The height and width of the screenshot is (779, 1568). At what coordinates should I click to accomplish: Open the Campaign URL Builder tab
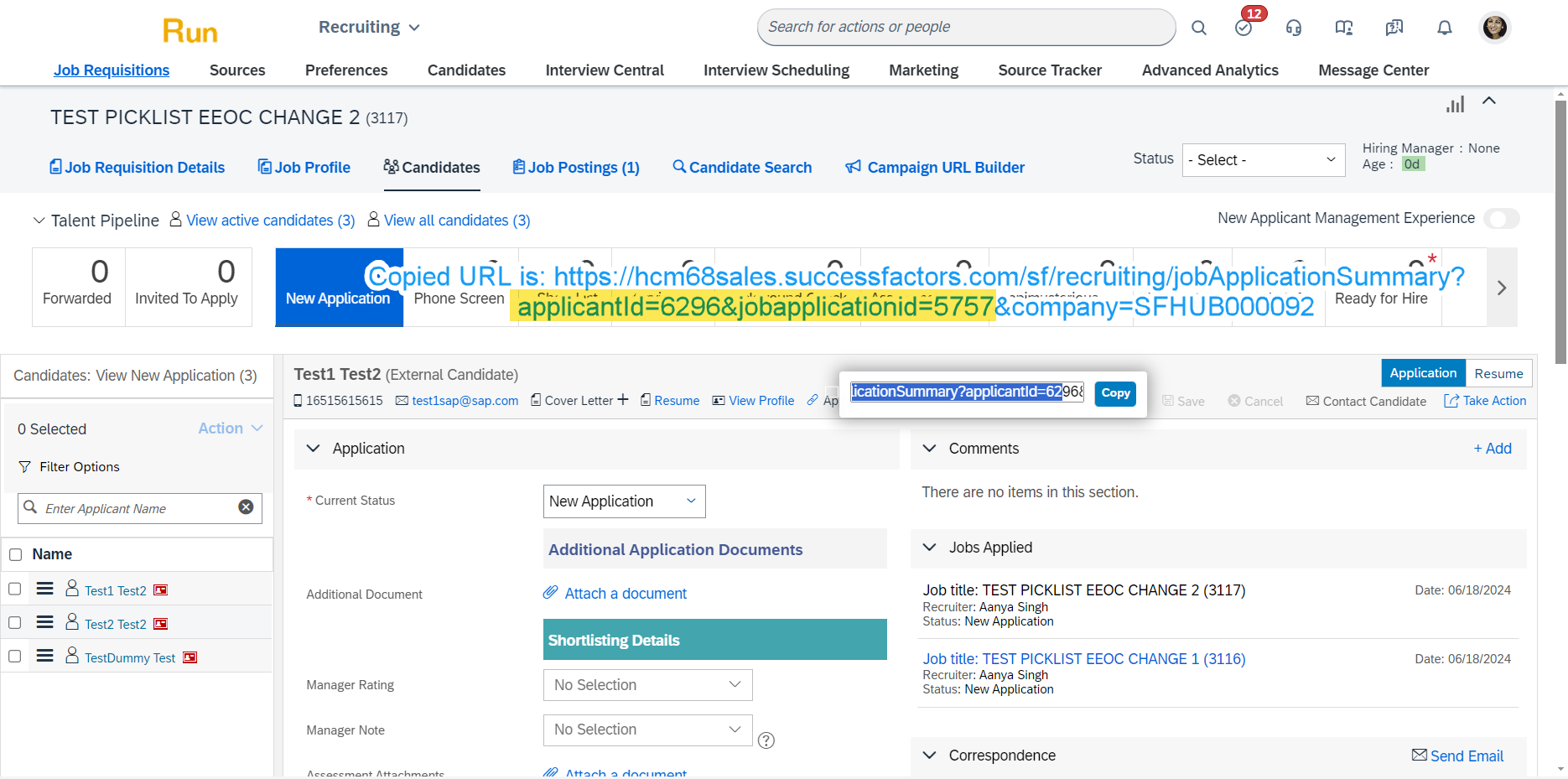click(935, 168)
